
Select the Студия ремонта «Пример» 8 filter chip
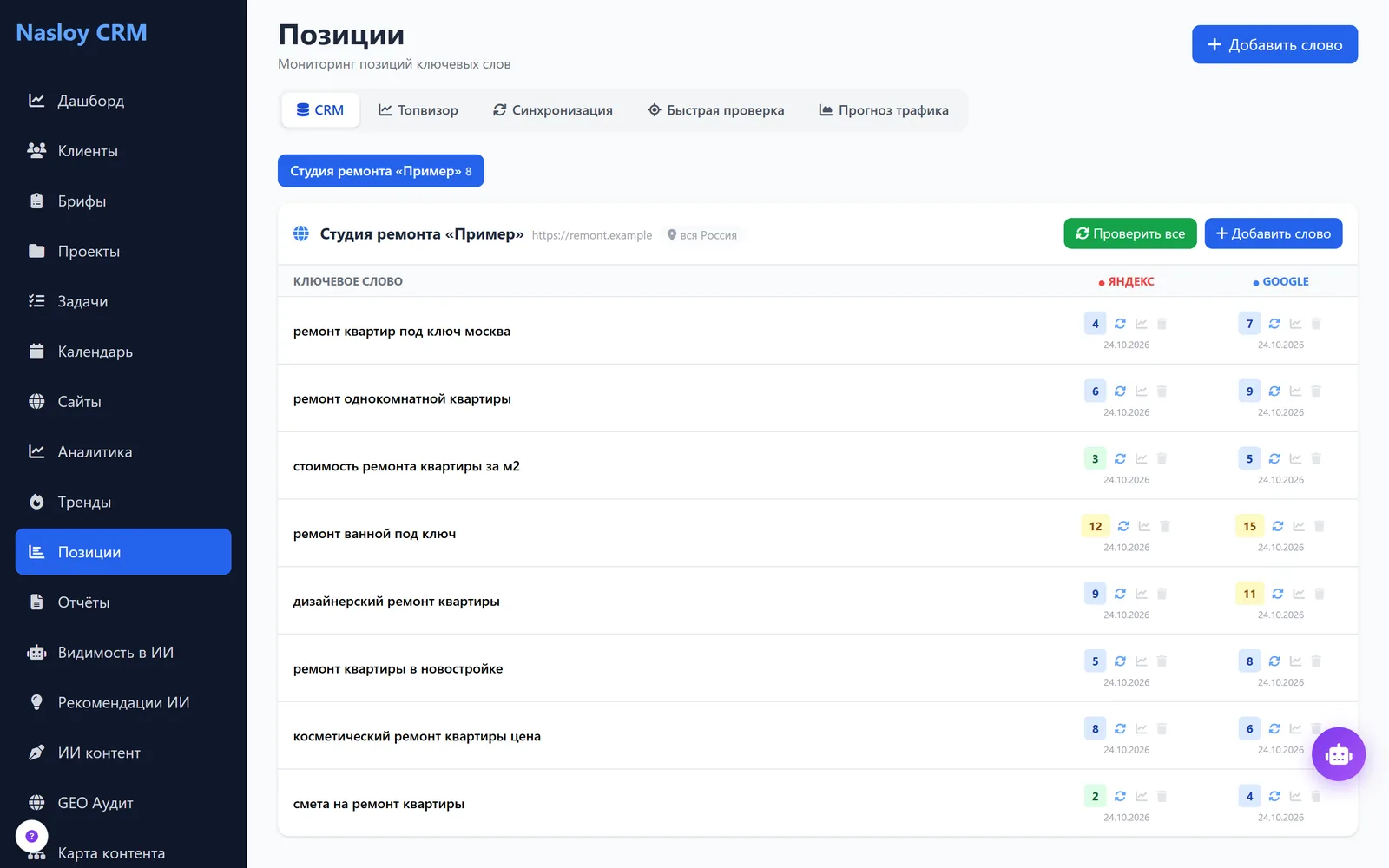pos(381,171)
